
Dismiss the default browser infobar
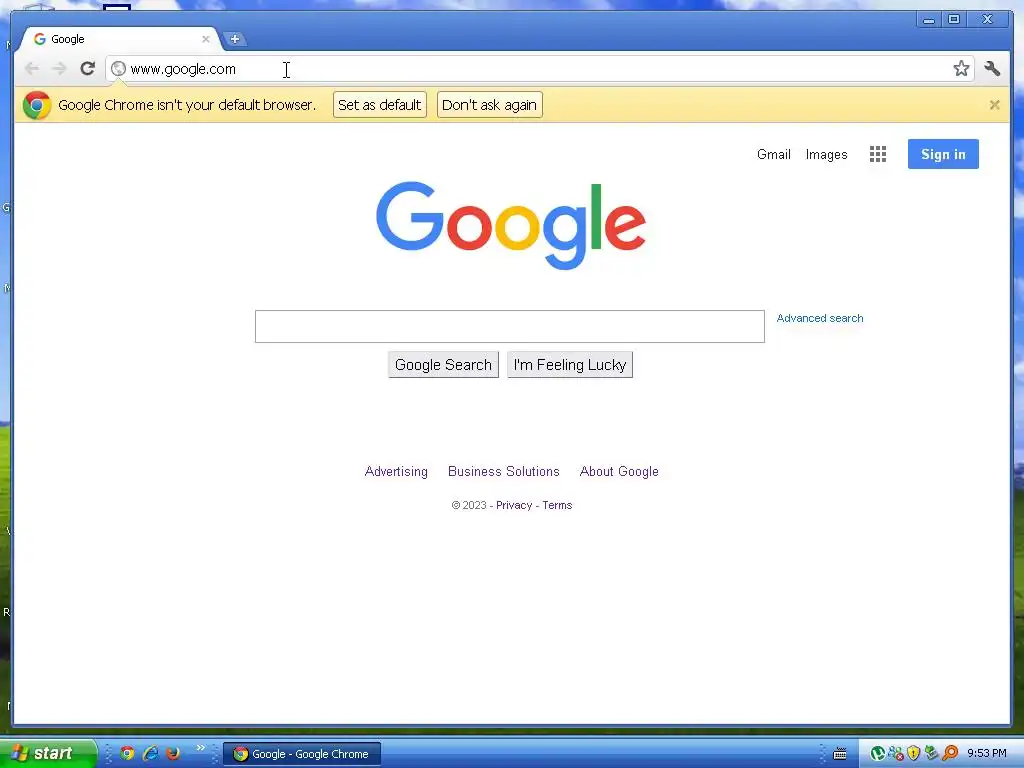tap(994, 104)
